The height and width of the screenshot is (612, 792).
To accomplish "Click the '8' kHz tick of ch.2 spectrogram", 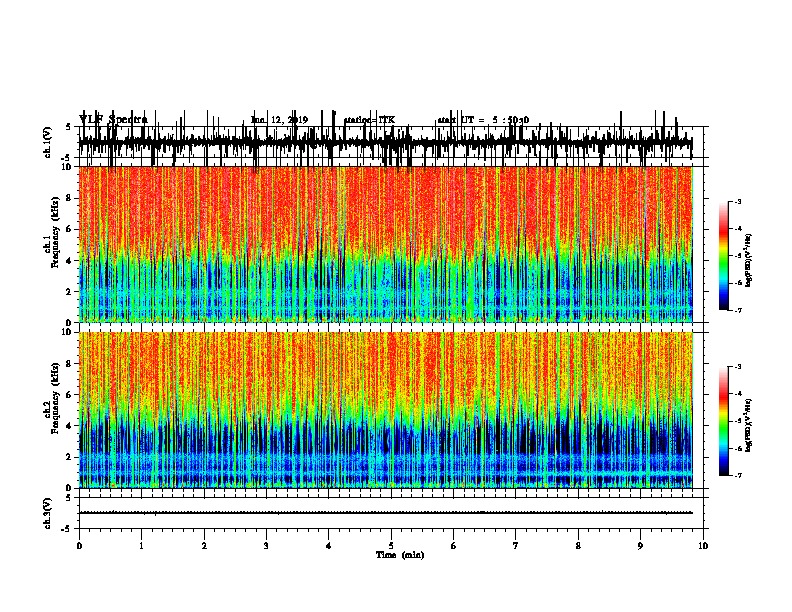I will click(69, 364).
